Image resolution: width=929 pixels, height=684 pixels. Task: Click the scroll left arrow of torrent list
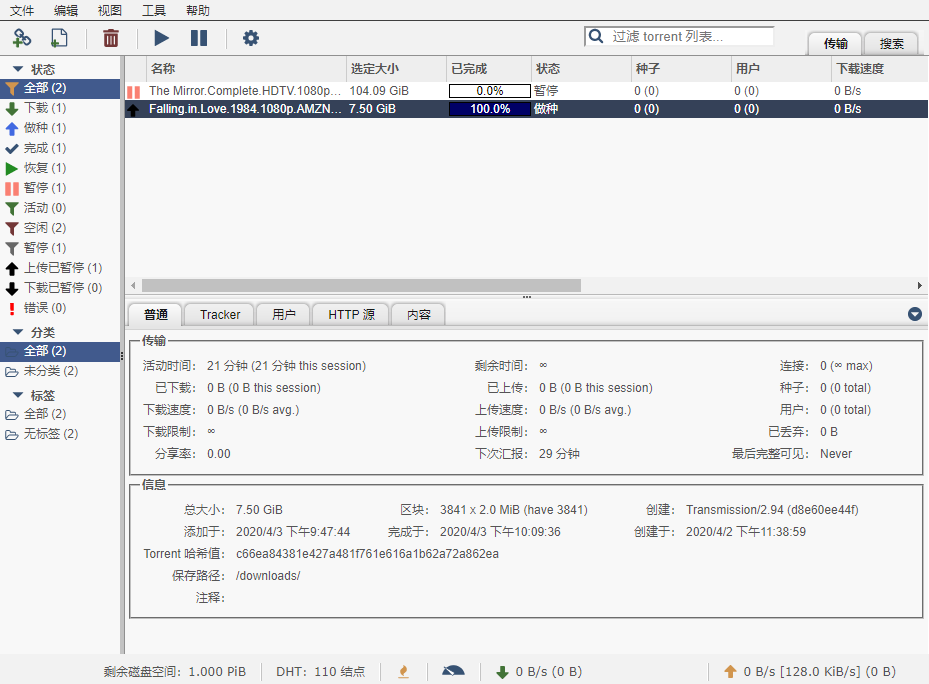click(x=133, y=286)
